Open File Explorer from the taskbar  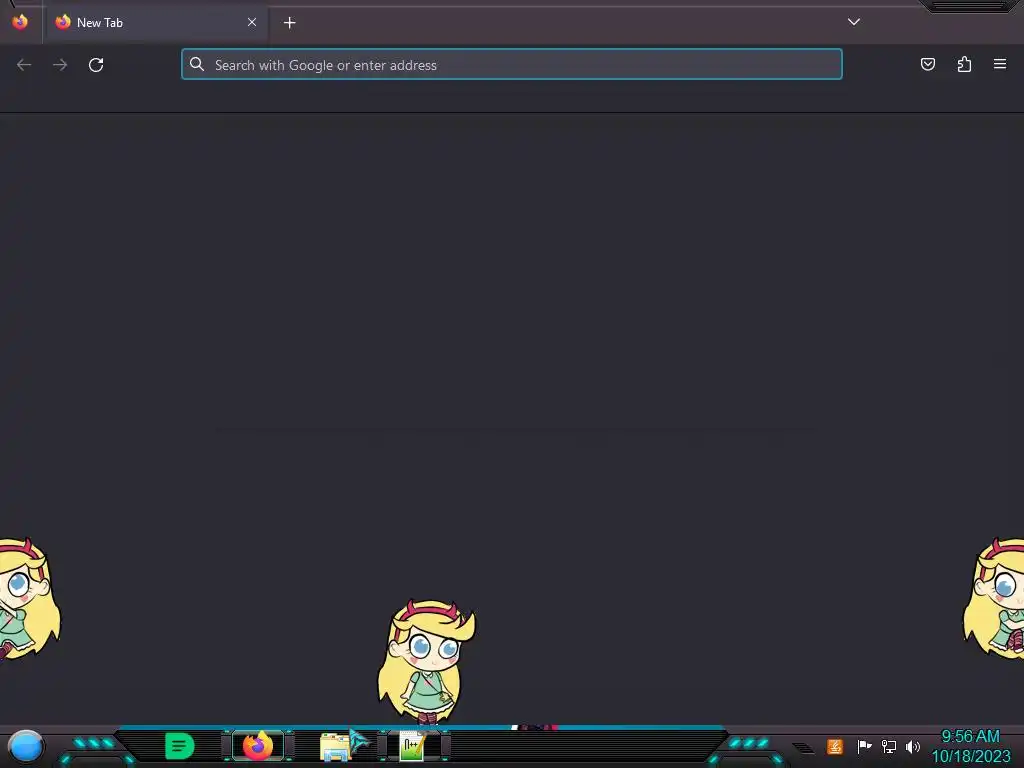(336, 746)
